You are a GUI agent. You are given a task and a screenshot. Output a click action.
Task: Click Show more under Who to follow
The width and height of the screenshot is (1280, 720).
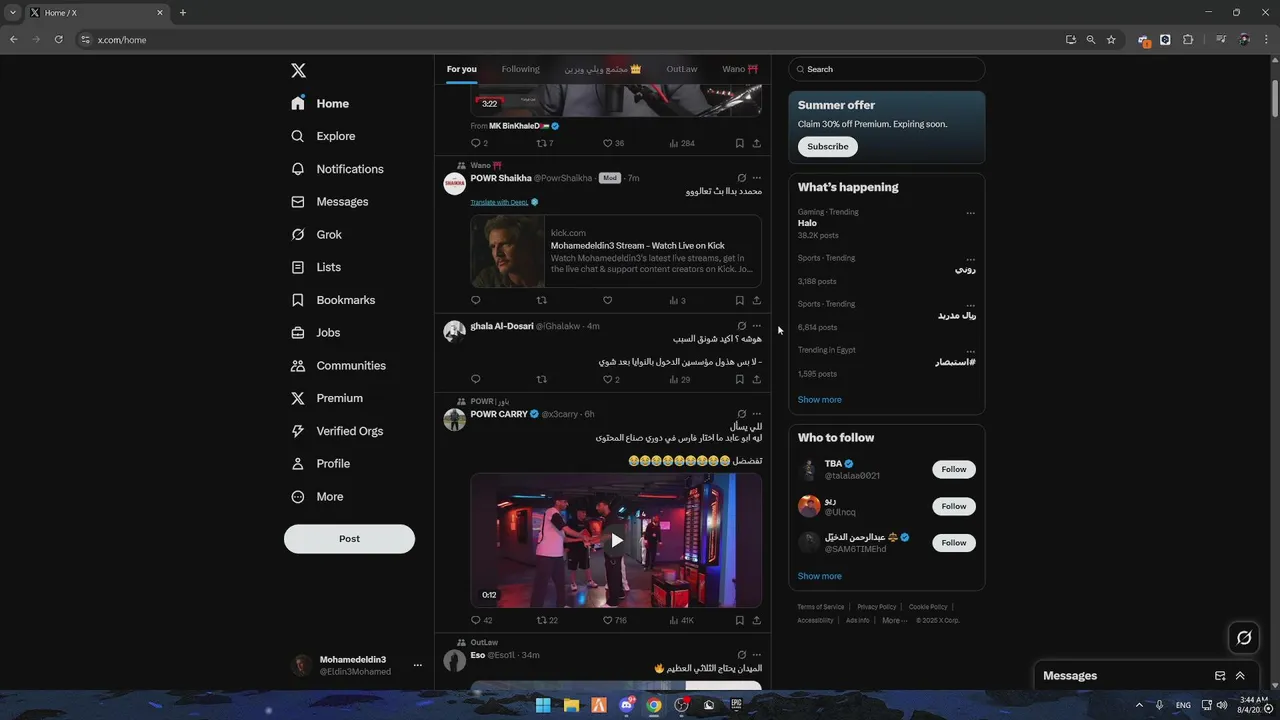tap(820, 576)
